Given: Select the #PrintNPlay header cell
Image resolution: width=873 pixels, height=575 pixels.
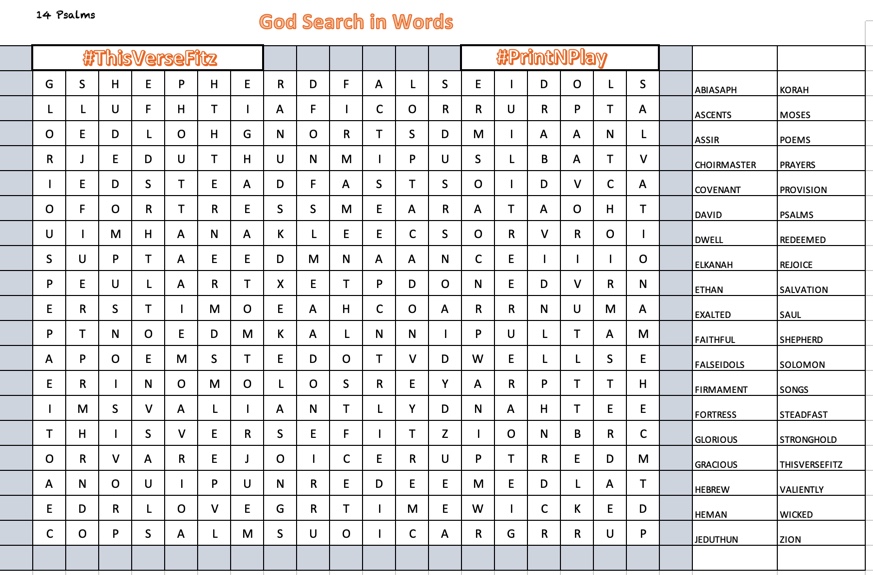Looking at the screenshot, I should (x=559, y=58).
